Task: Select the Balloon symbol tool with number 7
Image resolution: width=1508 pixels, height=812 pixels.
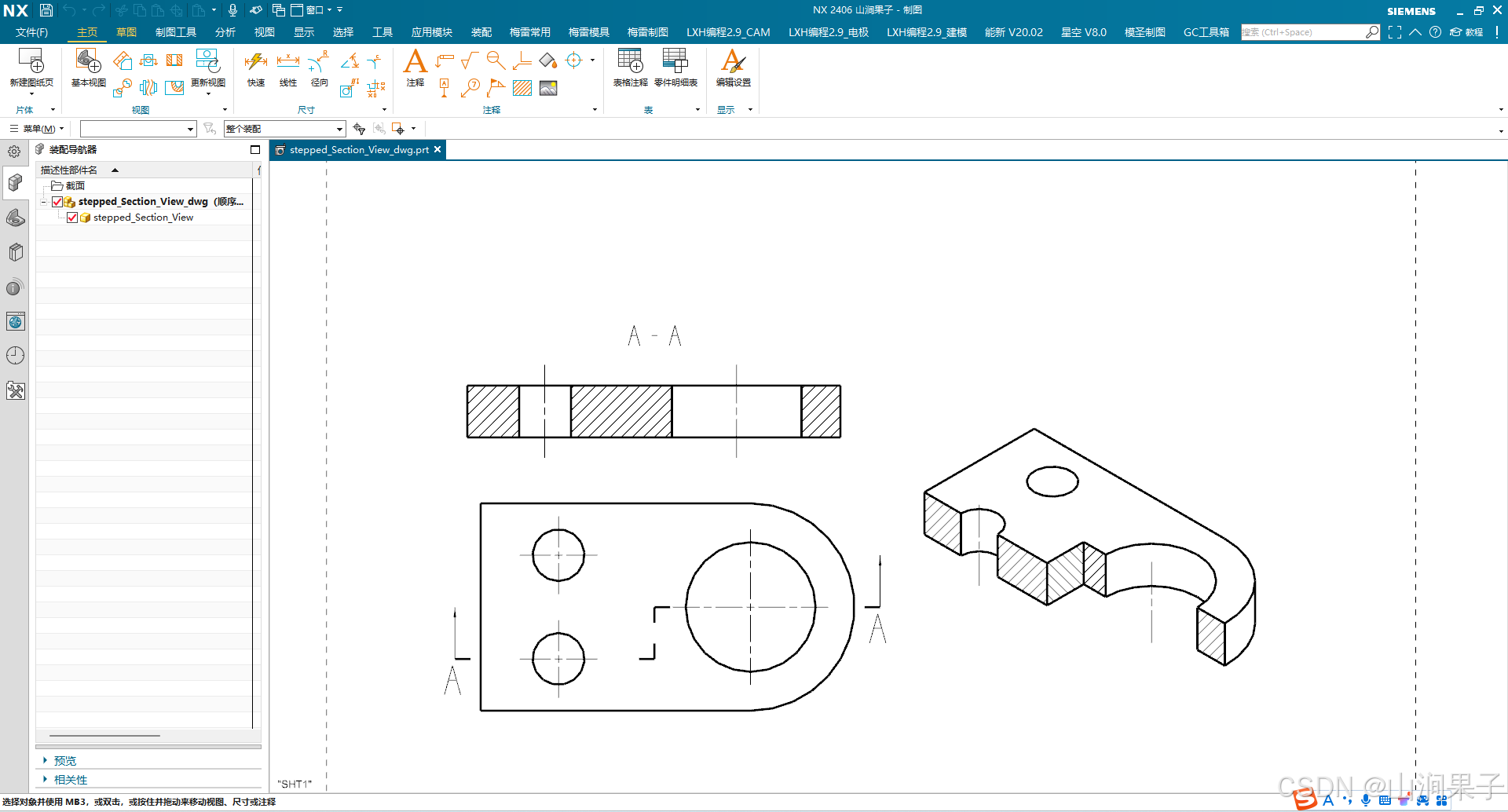Action: pyautogui.click(x=470, y=88)
